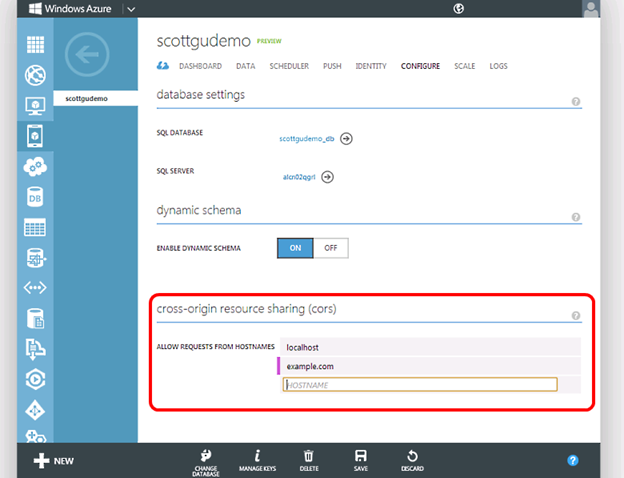Save configuration changes
Viewport: 624px width, 478px height.
pos(361,460)
